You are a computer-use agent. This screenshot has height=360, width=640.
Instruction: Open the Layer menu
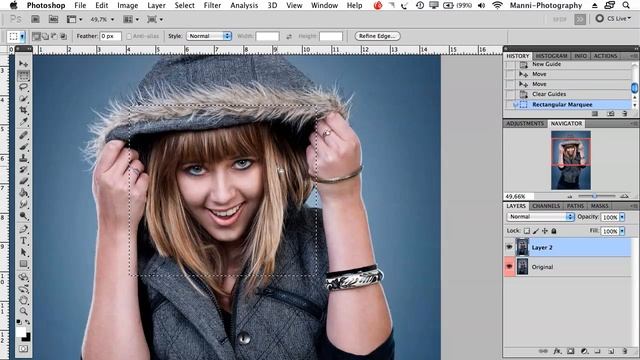coord(156,5)
